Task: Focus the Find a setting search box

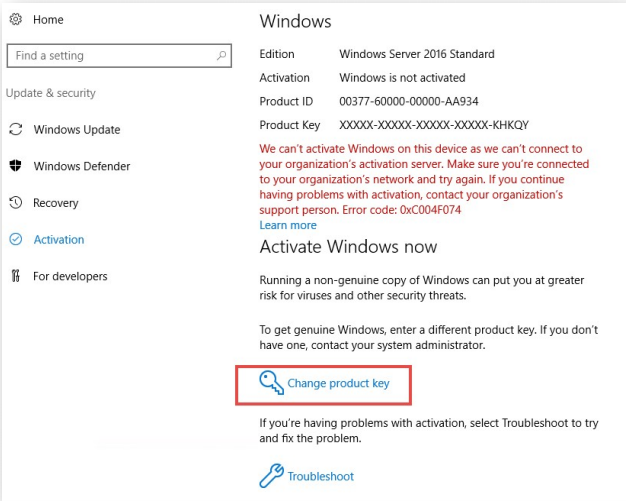Action: pos(119,55)
